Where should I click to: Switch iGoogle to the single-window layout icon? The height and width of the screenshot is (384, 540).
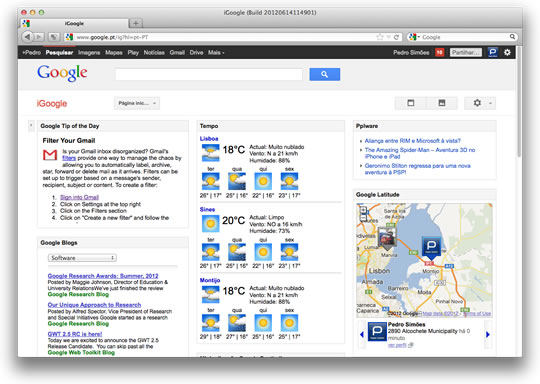411,103
